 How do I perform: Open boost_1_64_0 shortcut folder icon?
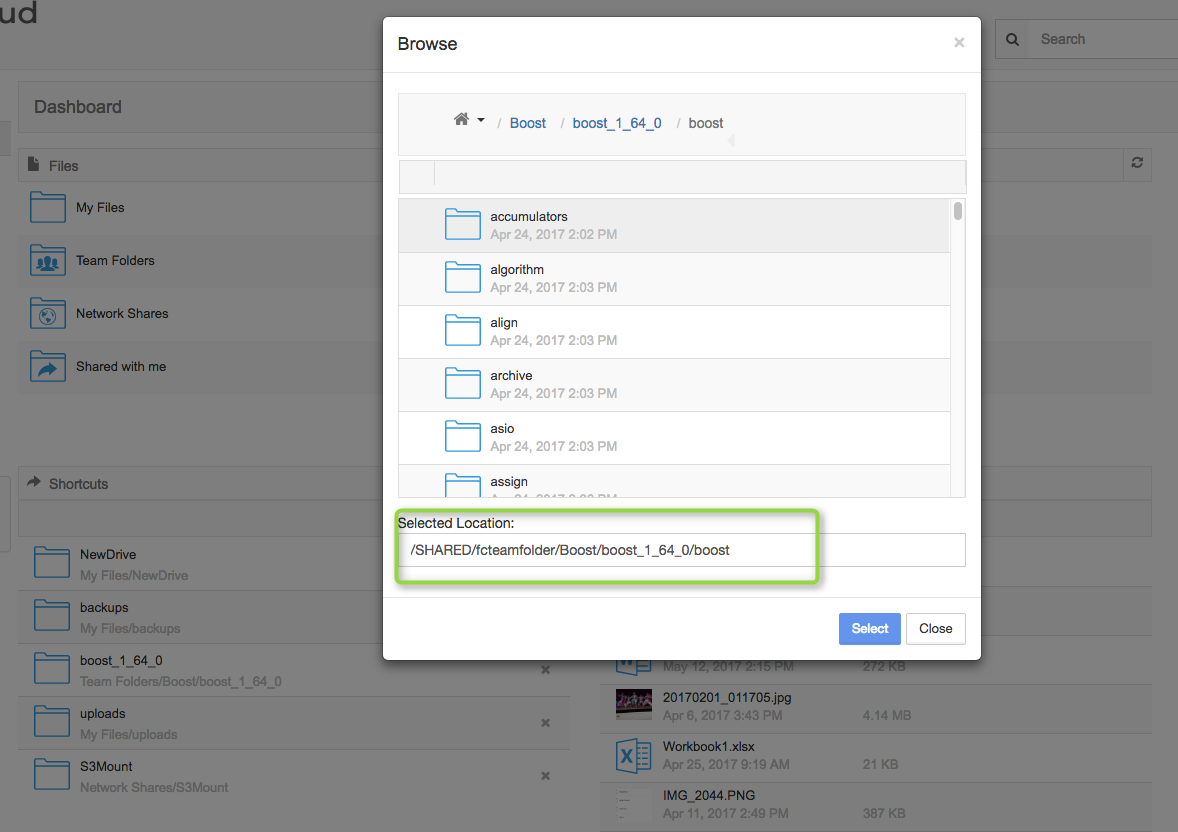pos(52,668)
